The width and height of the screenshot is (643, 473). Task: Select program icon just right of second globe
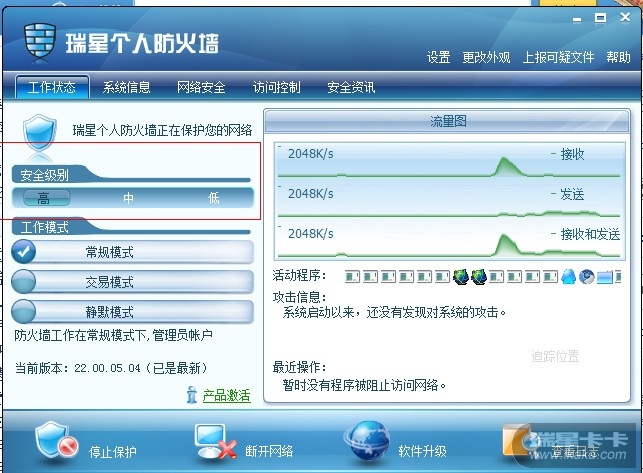497,277
